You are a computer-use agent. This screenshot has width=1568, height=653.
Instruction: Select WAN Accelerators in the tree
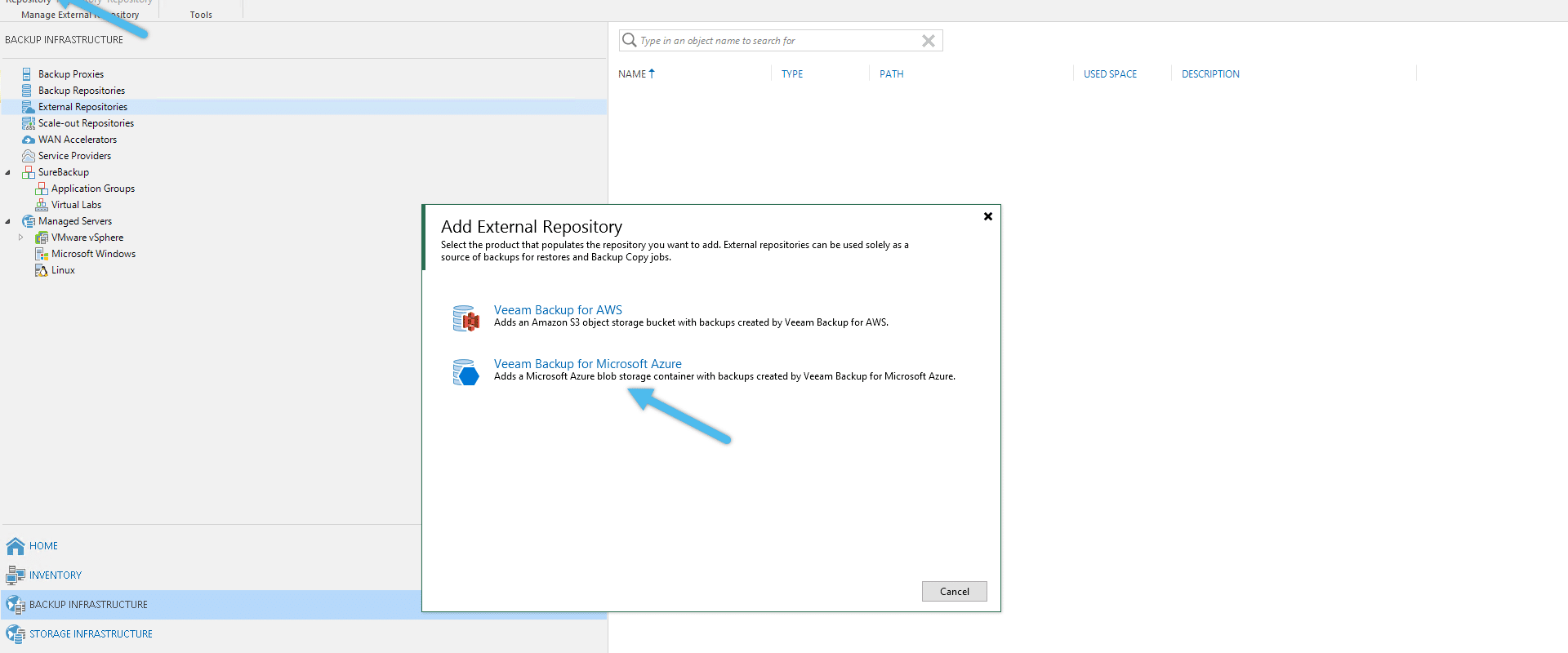(x=78, y=140)
